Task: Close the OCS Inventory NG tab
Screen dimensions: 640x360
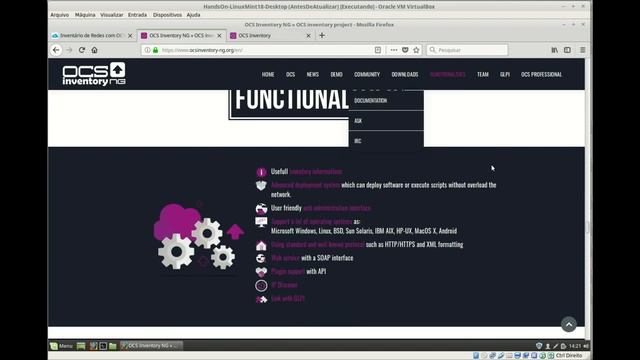Action: (219, 36)
